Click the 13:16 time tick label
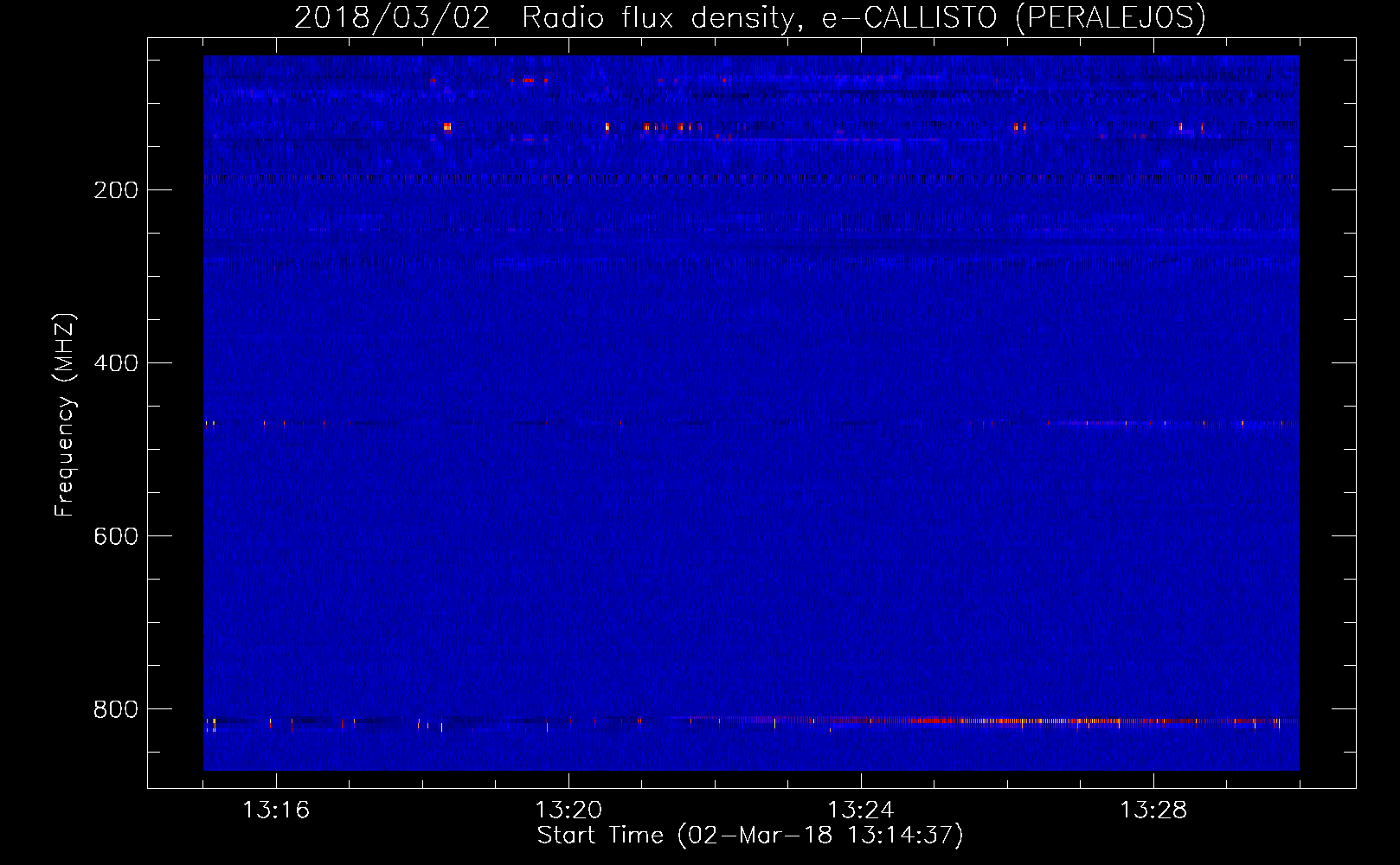 276,811
